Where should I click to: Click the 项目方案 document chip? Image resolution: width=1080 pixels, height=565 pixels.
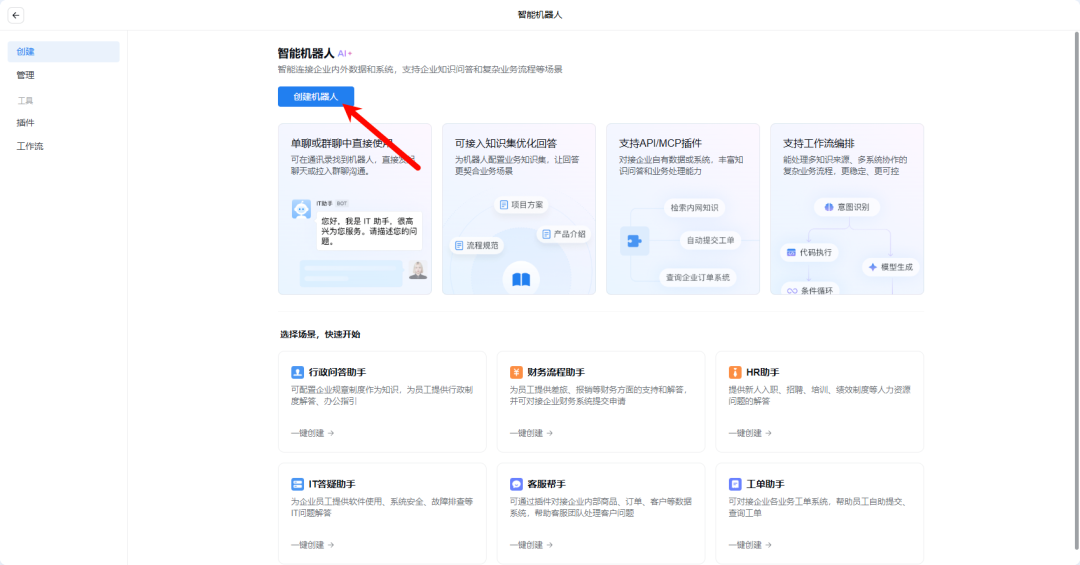tap(521, 205)
